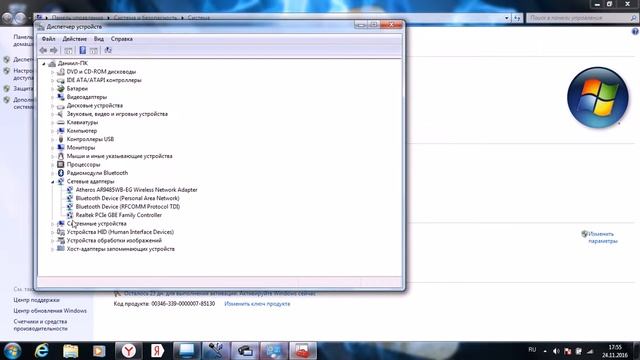Open the media player taskbar icon
This screenshot has height=360, width=640.
[99, 351]
